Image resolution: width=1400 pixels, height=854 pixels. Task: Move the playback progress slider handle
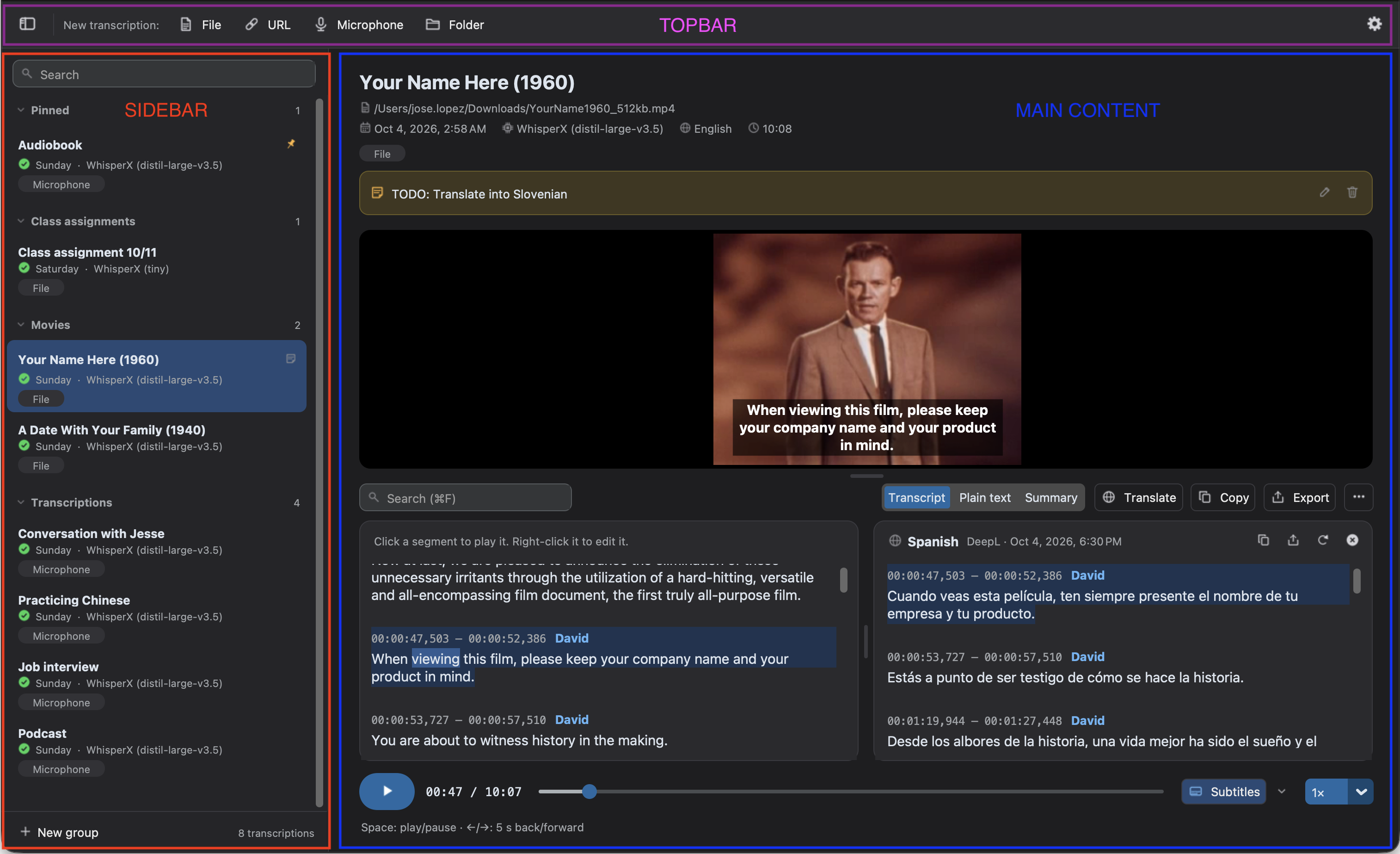click(589, 791)
